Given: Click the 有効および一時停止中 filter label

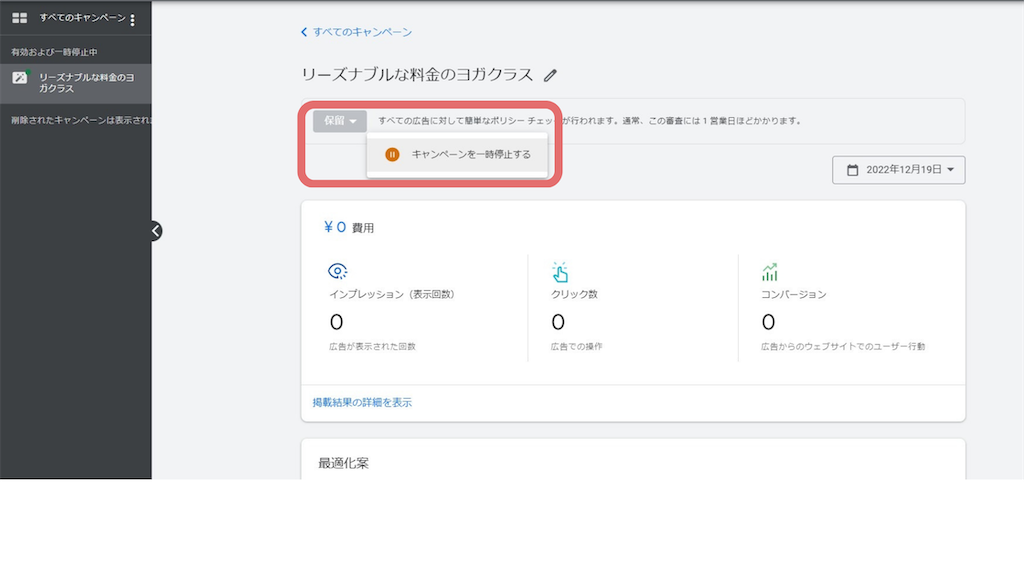Looking at the screenshot, I should click(54, 52).
